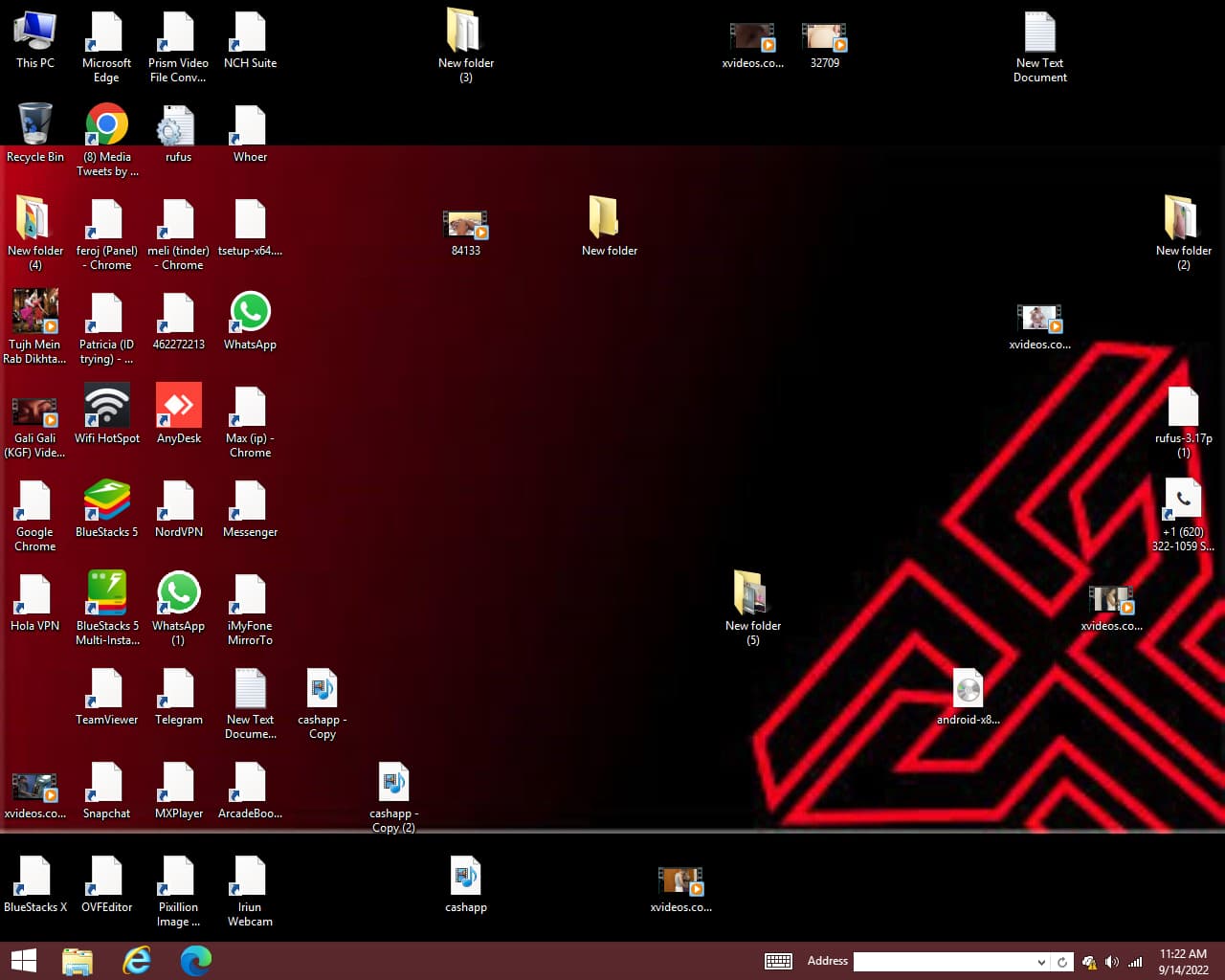The height and width of the screenshot is (980, 1225).
Task: Expand the Address bar dropdown arrow
Action: pos(1041,962)
